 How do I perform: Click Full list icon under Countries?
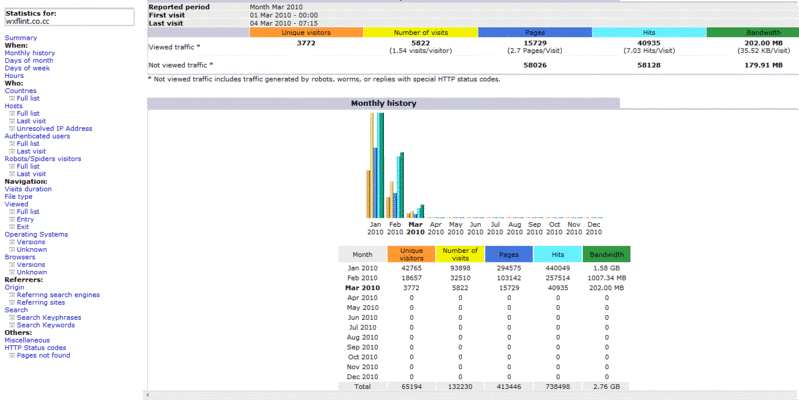tap(12, 99)
